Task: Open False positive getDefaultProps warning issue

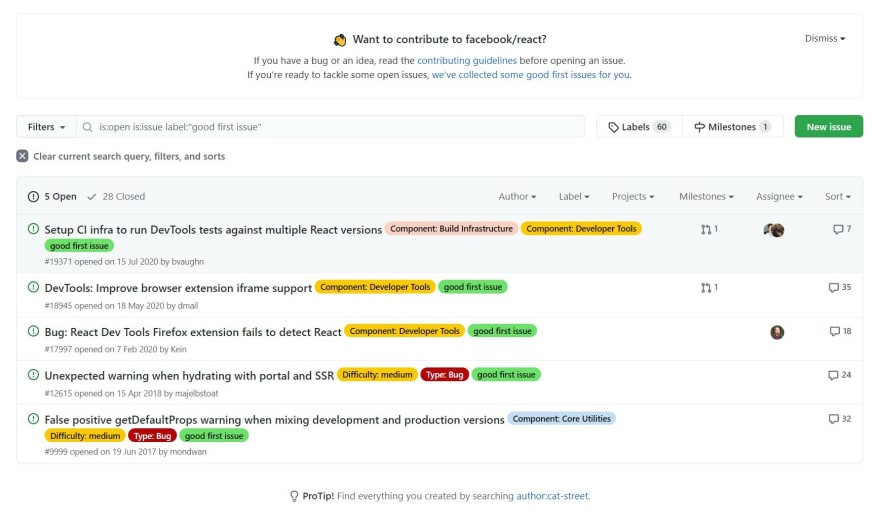Action: (274, 419)
